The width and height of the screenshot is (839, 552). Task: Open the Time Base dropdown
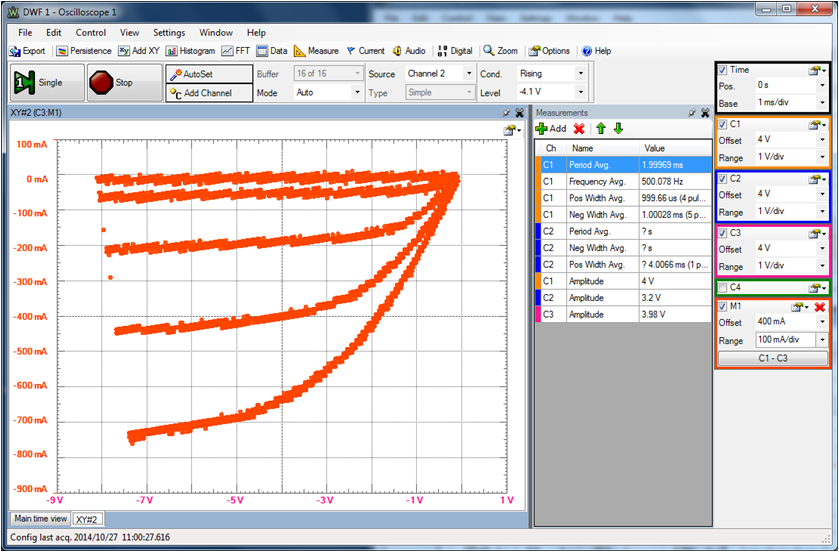coord(822,104)
